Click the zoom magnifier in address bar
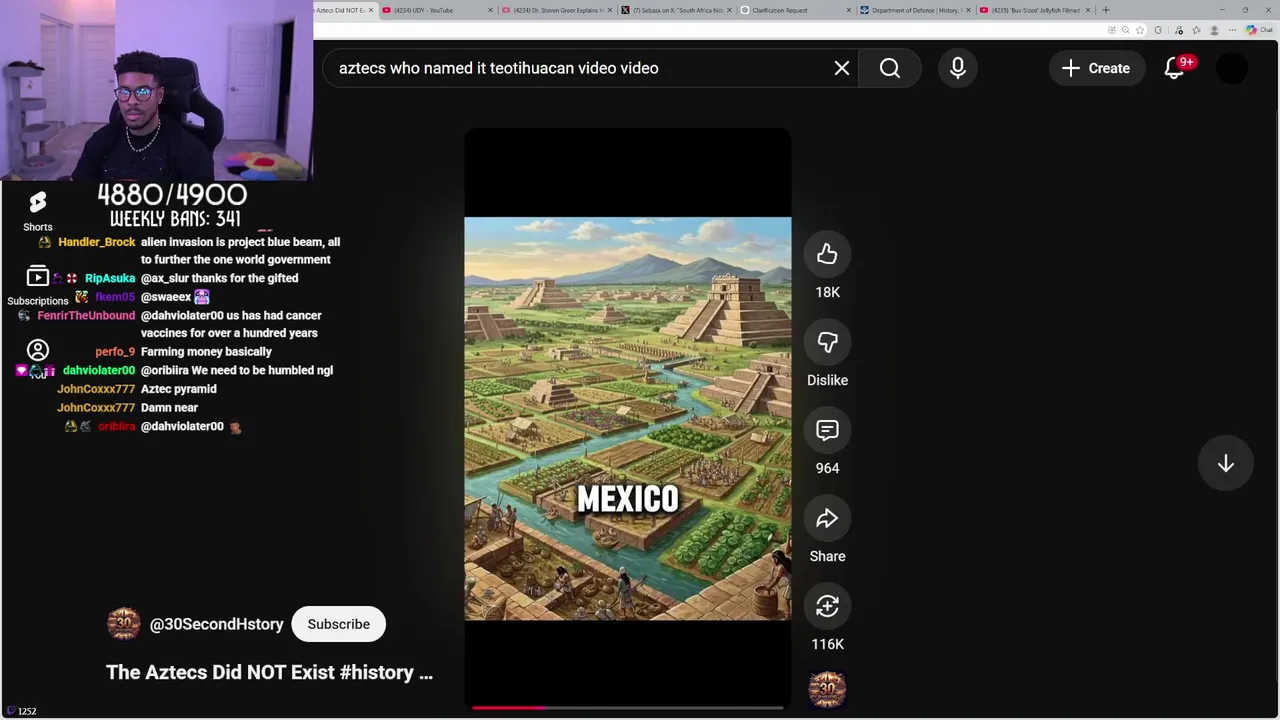1280x720 pixels. coord(1125,30)
